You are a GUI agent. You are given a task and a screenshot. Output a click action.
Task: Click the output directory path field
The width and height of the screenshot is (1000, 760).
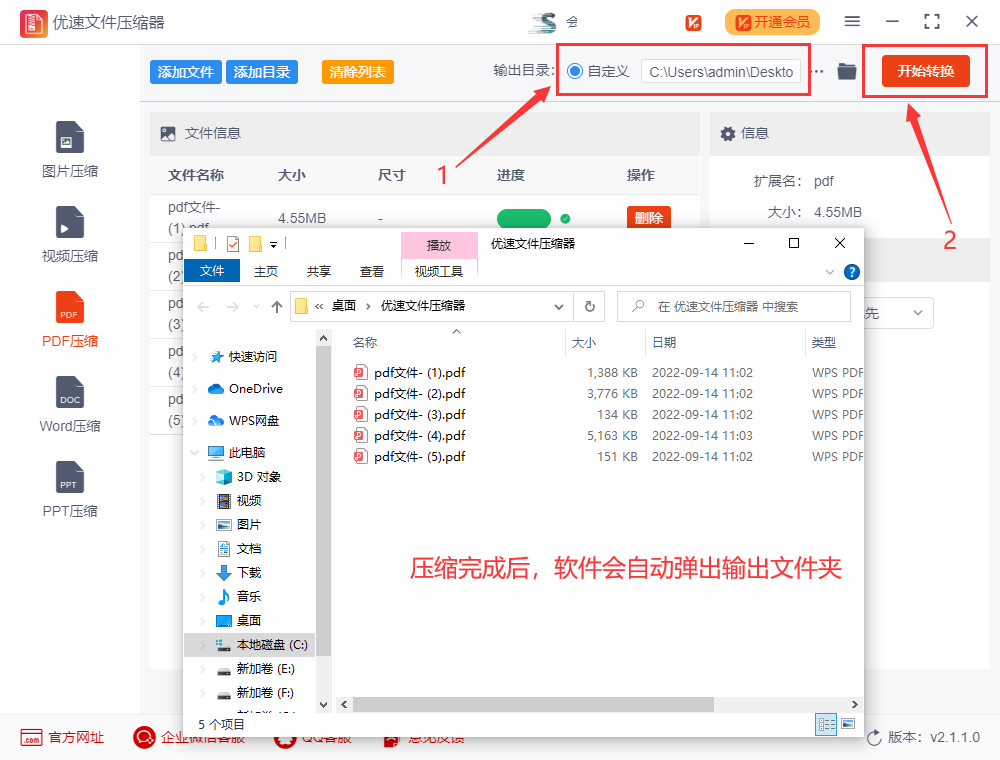[x=721, y=72]
